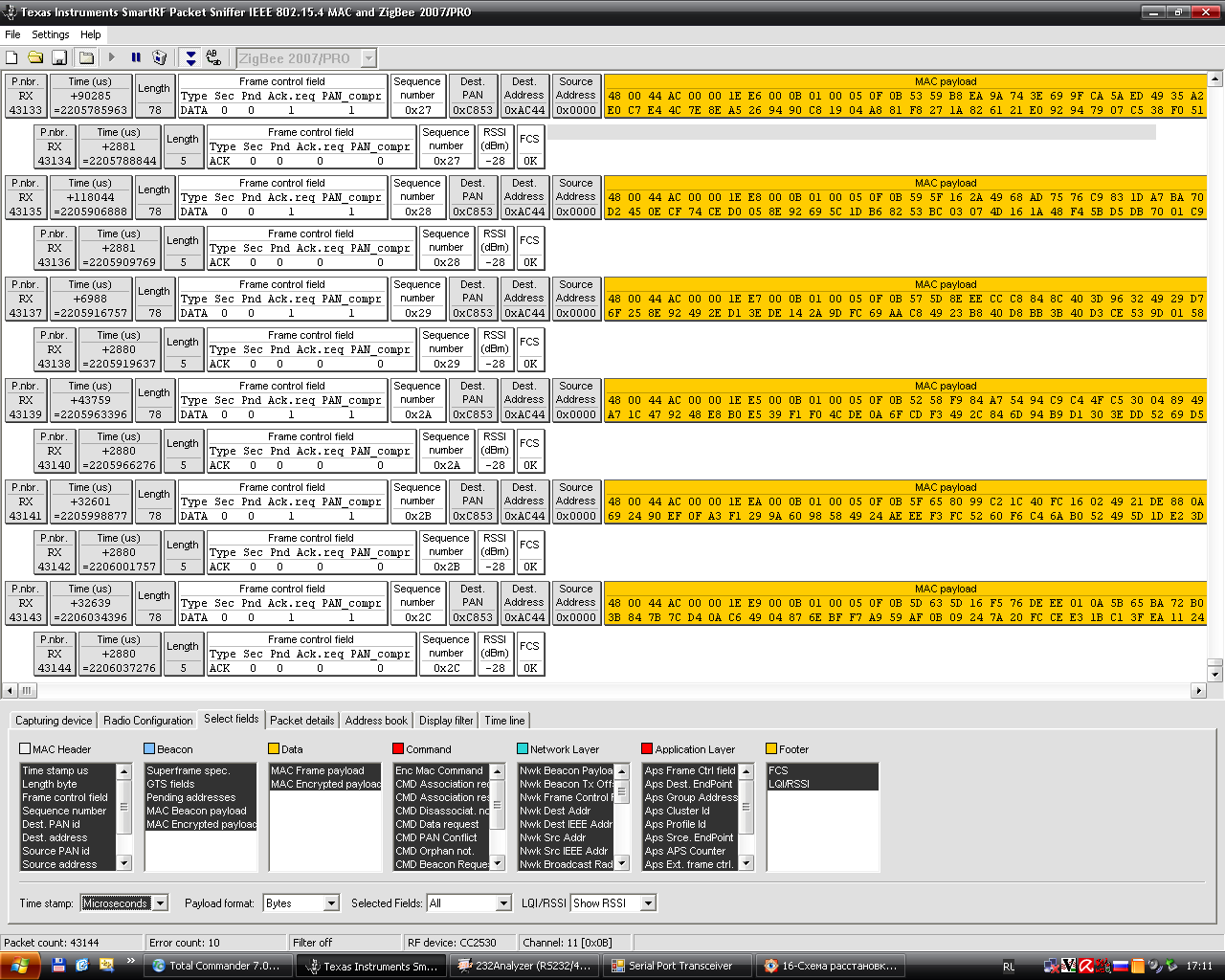This screenshot has width=1225, height=980.
Task: Switch to Display filter tab
Action: coord(446,721)
